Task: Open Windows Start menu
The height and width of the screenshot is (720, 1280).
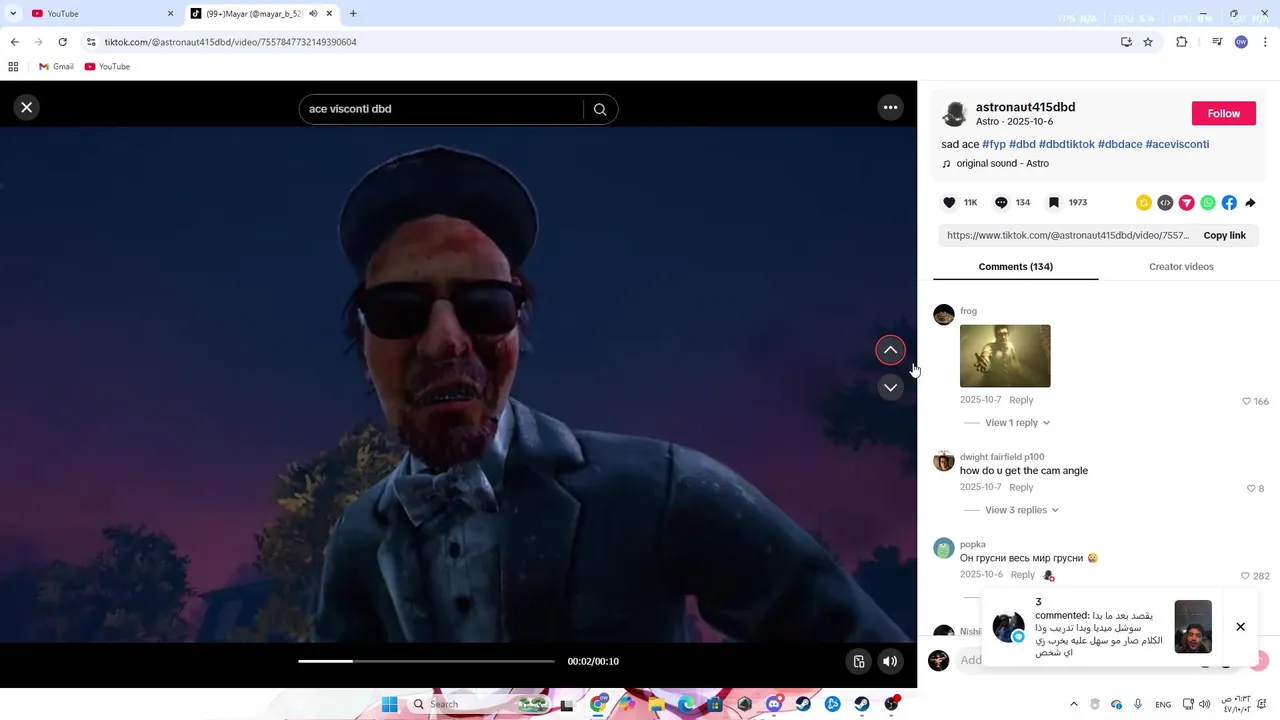Action: pyautogui.click(x=390, y=704)
